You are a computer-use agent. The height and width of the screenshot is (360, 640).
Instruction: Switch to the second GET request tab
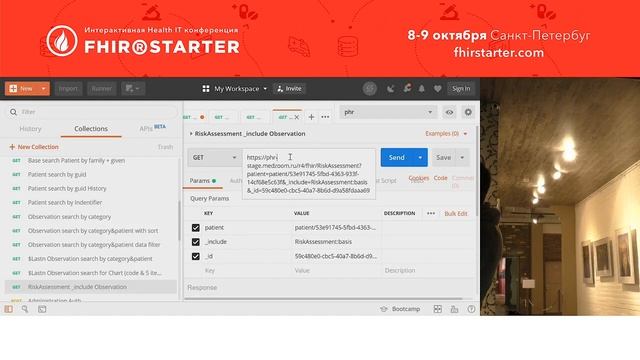[x=222, y=118]
